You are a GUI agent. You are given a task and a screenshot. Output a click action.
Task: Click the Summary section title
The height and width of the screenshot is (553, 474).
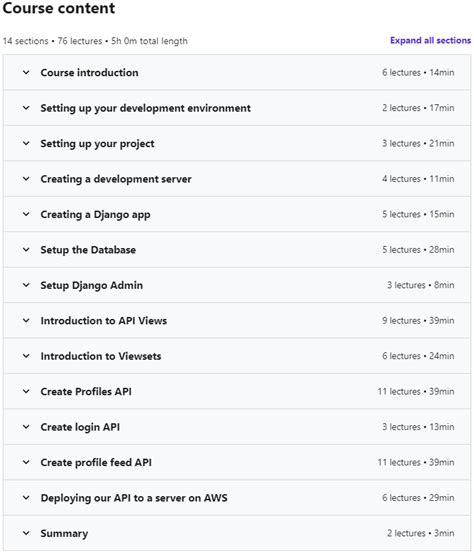[64, 534]
